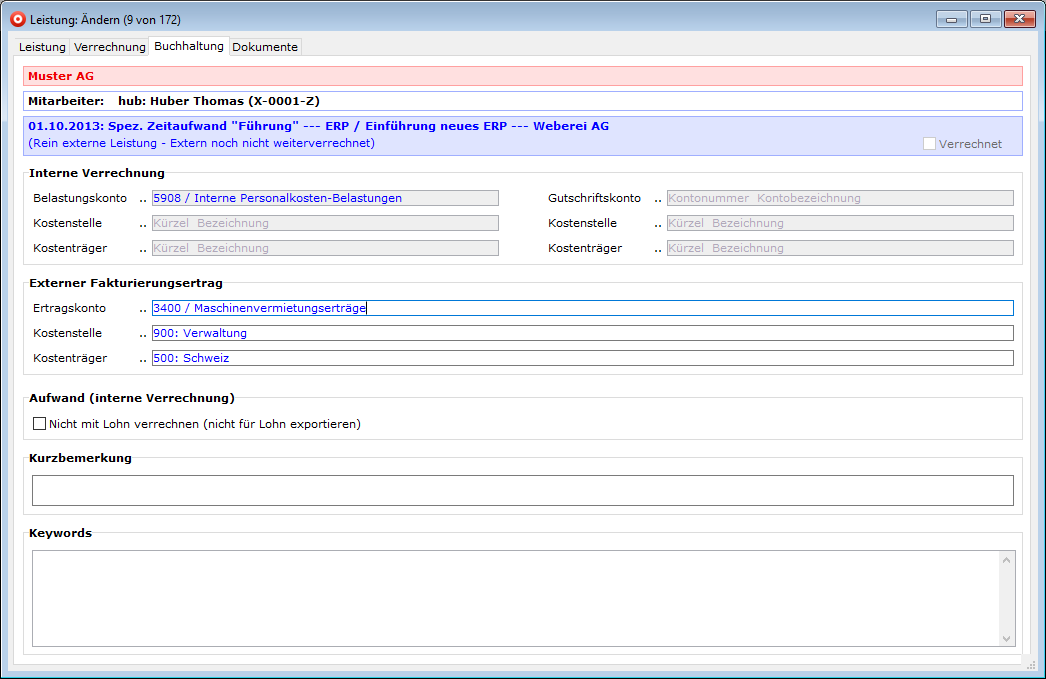Screen dimensions: 1046x679
Task: Select the 5908 Interne Personalkosten-Belastungen field
Action: (x=325, y=198)
